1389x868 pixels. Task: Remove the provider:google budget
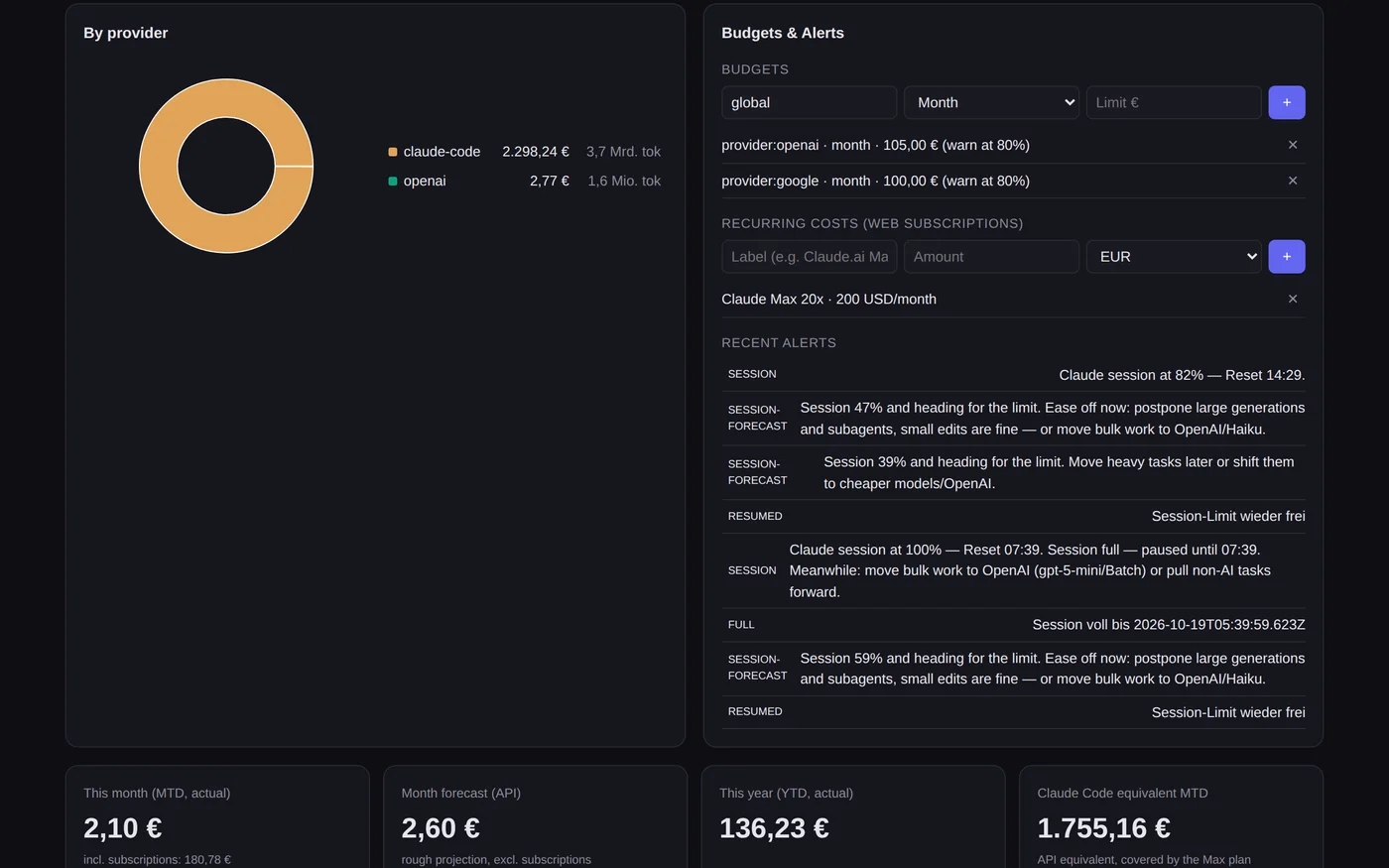1292,181
